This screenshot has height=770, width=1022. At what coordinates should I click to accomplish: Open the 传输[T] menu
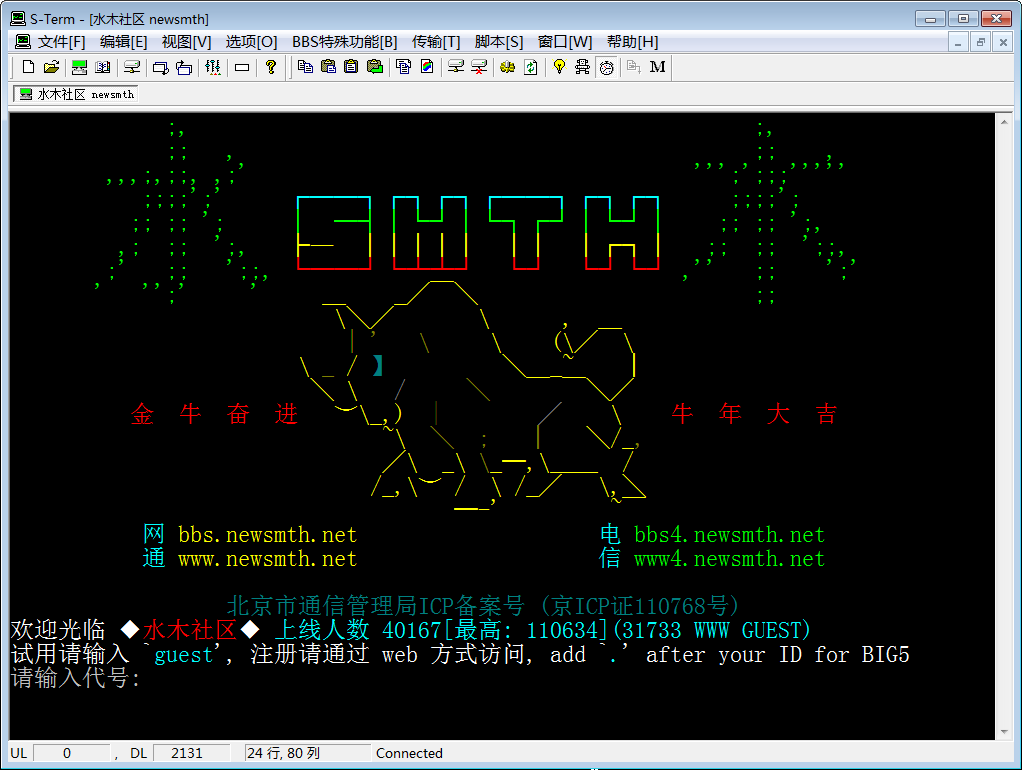click(436, 42)
